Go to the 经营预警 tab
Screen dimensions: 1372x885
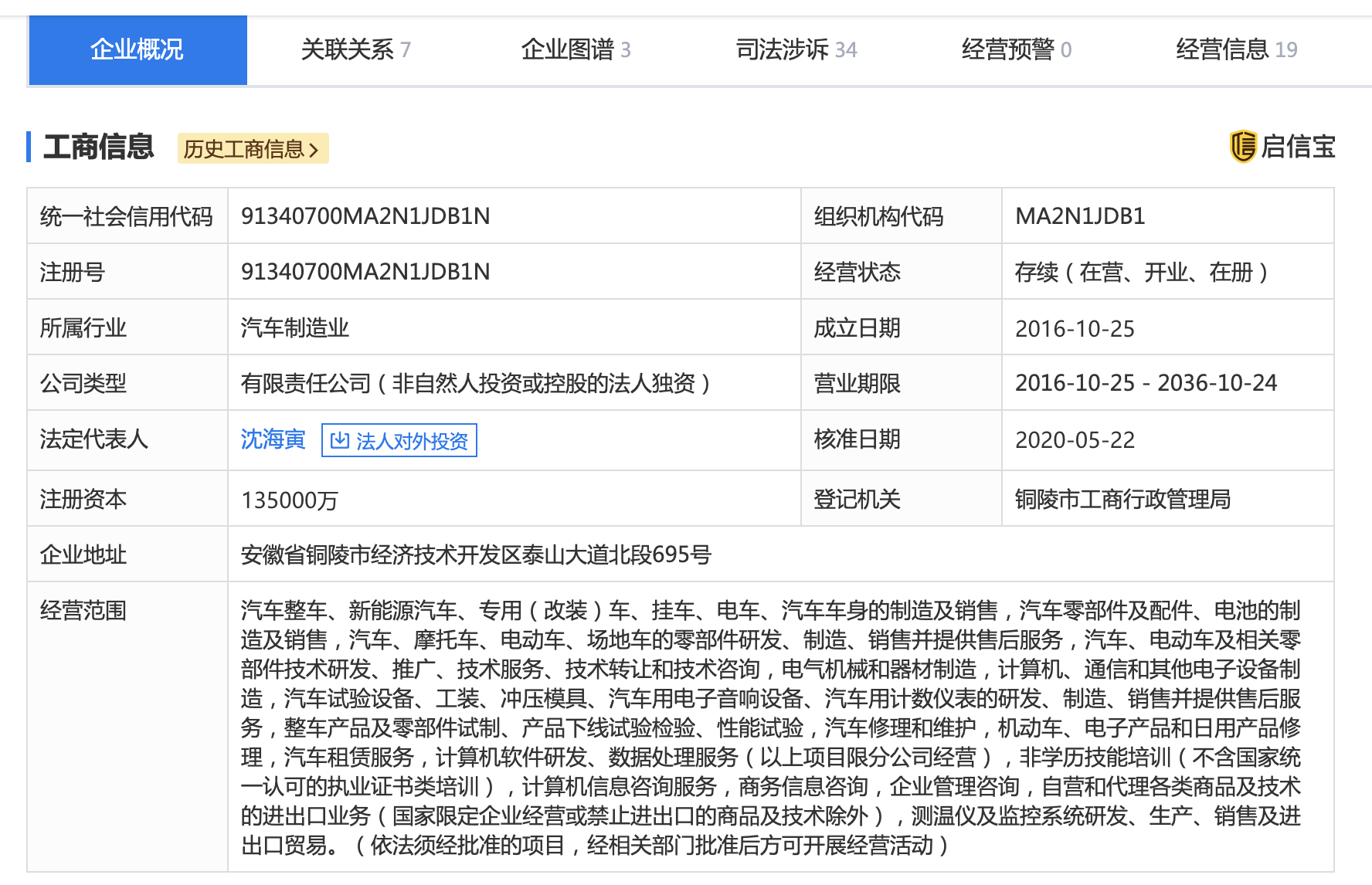coord(1017,50)
